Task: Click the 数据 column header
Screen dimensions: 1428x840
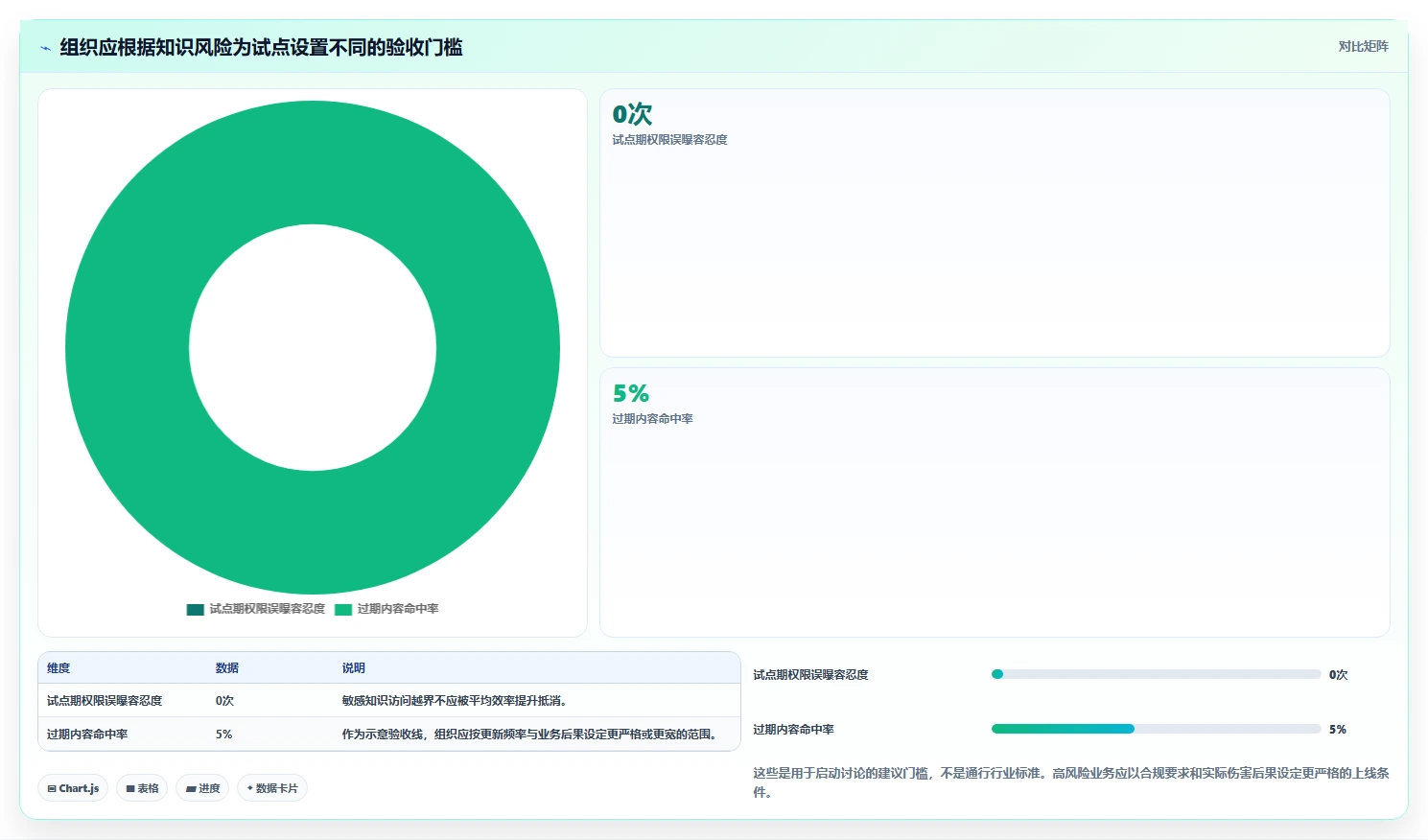Action: (x=227, y=668)
